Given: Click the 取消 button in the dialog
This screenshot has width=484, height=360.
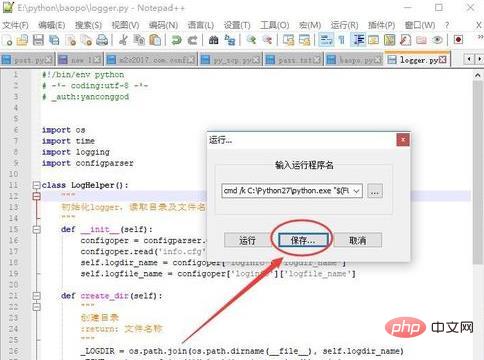Looking at the screenshot, I should (358, 240).
